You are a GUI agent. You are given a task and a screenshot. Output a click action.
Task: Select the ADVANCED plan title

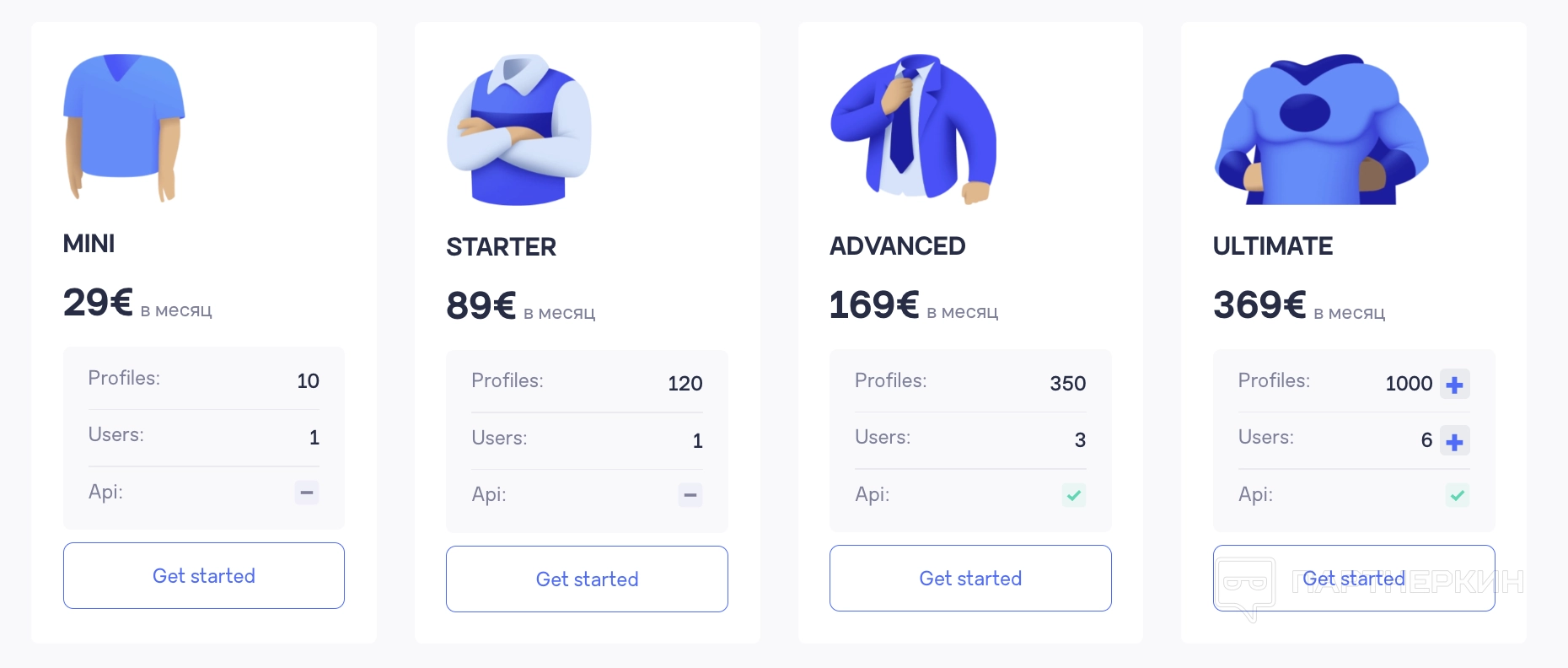pos(898,246)
